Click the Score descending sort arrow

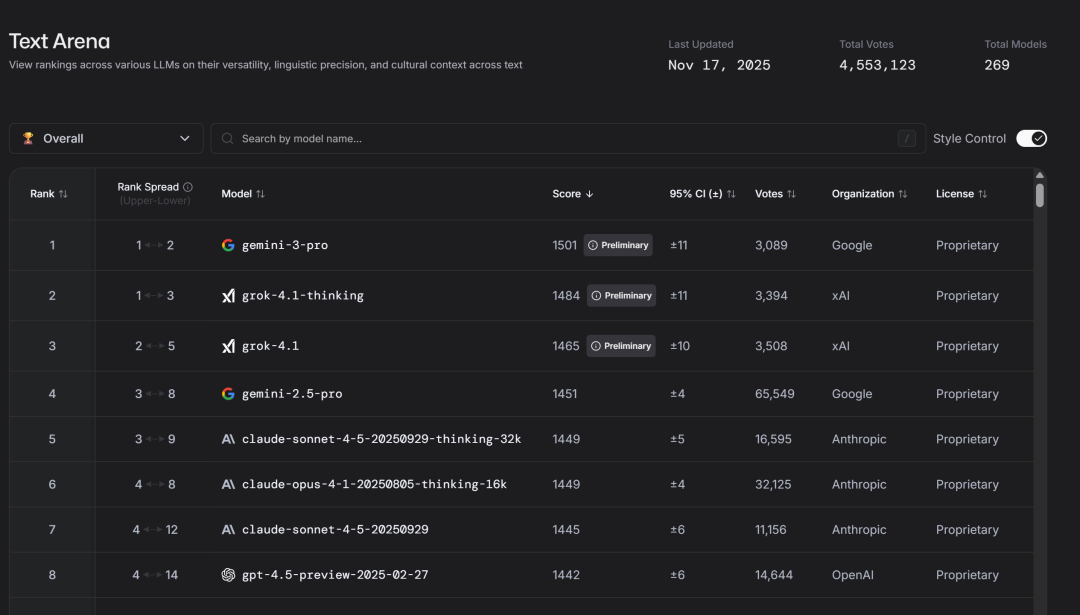[590, 194]
